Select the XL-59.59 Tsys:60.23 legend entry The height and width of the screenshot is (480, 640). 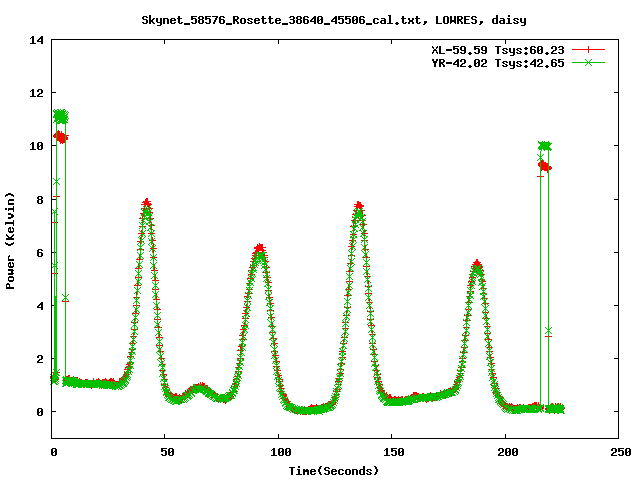click(498, 50)
